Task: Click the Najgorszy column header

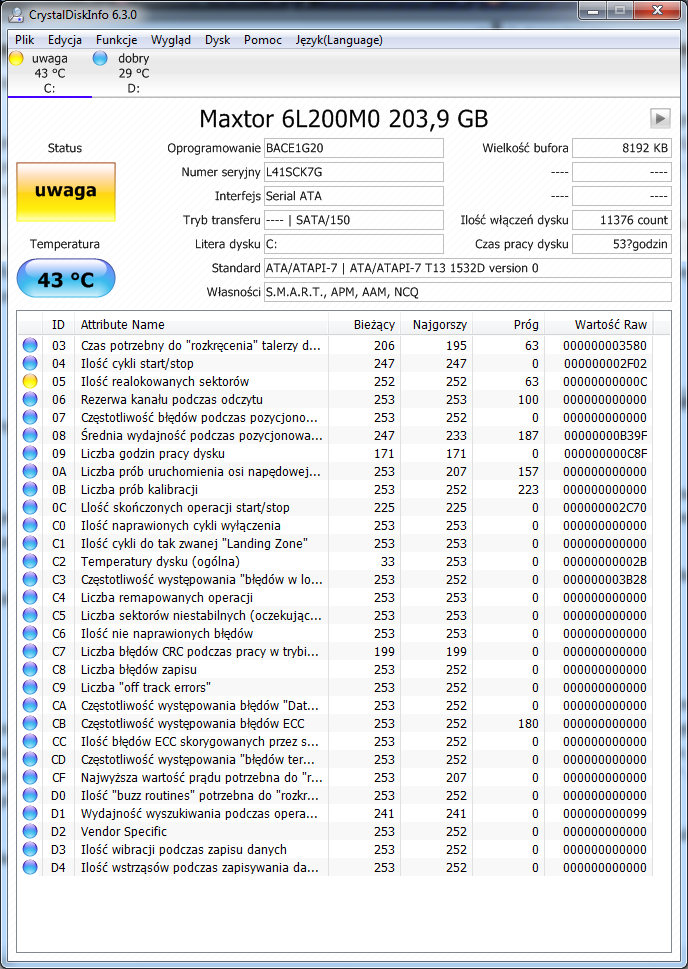Action: [436, 324]
